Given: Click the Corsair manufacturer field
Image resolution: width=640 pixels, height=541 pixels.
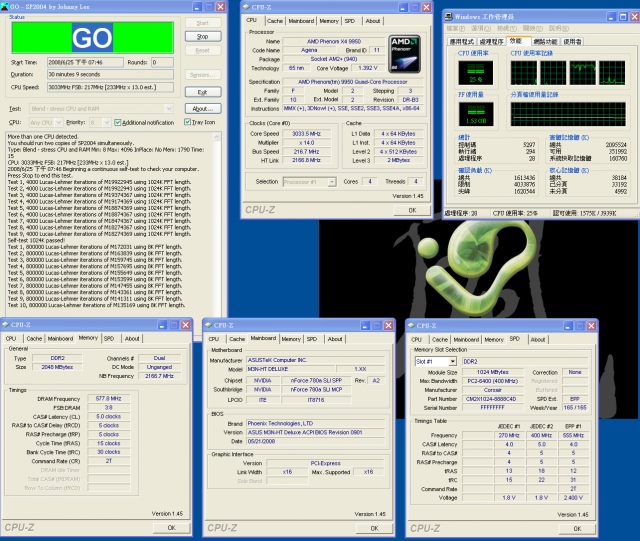Looking at the screenshot, I should (x=493, y=390).
